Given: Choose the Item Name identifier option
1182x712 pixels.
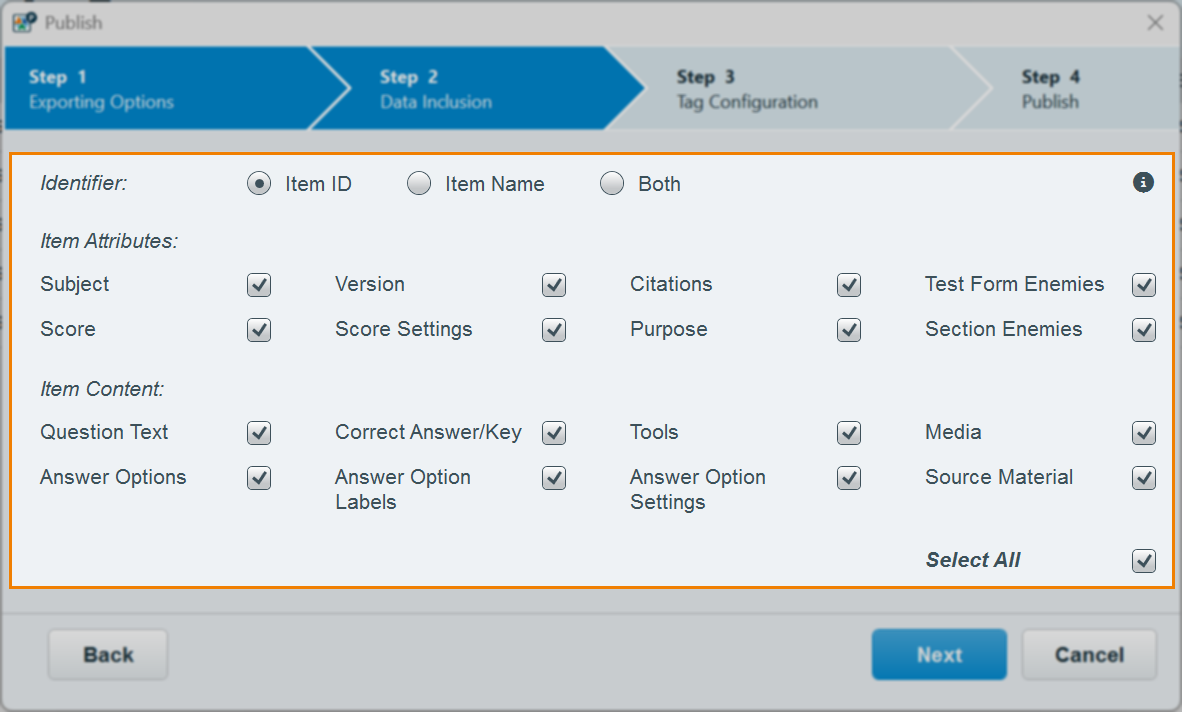Looking at the screenshot, I should click(x=419, y=184).
